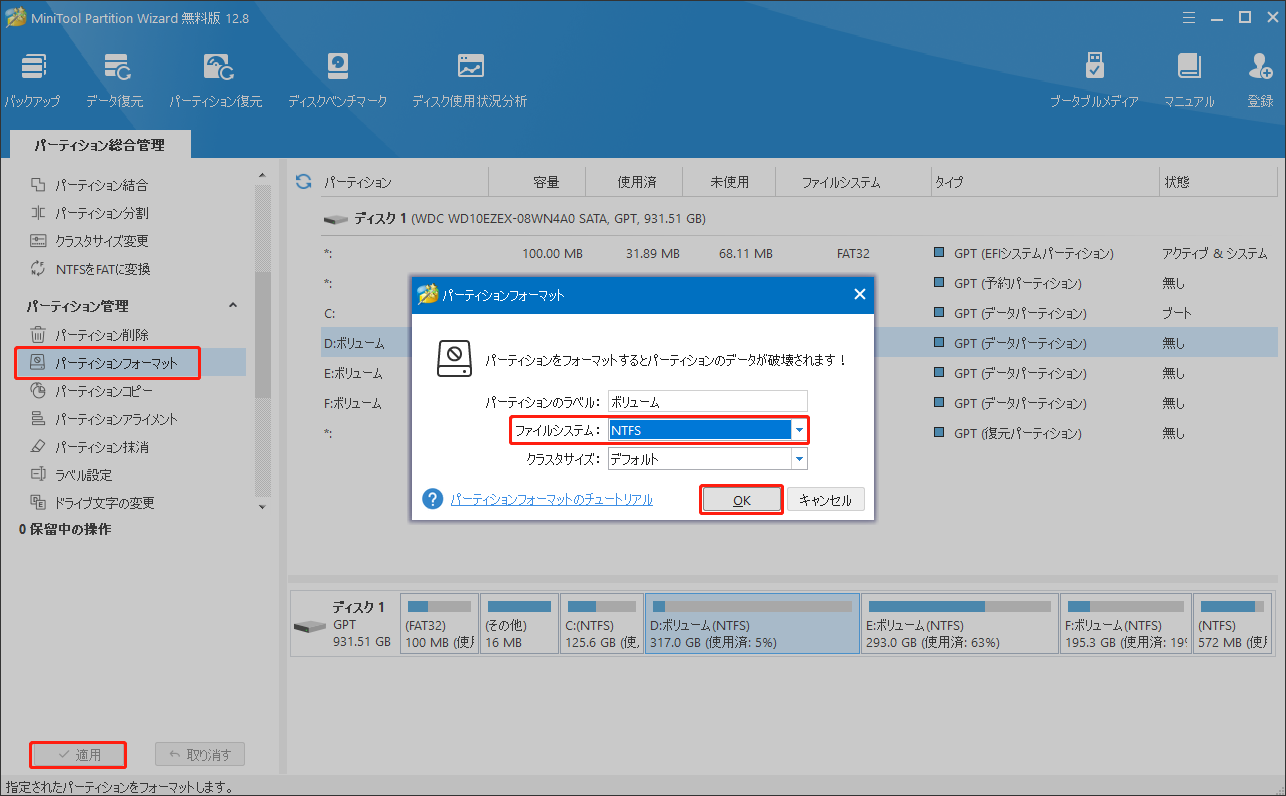This screenshot has width=1286, height=796.
Task: Click the キャンセル button in the dialog
Action: (x=825, y=500)
